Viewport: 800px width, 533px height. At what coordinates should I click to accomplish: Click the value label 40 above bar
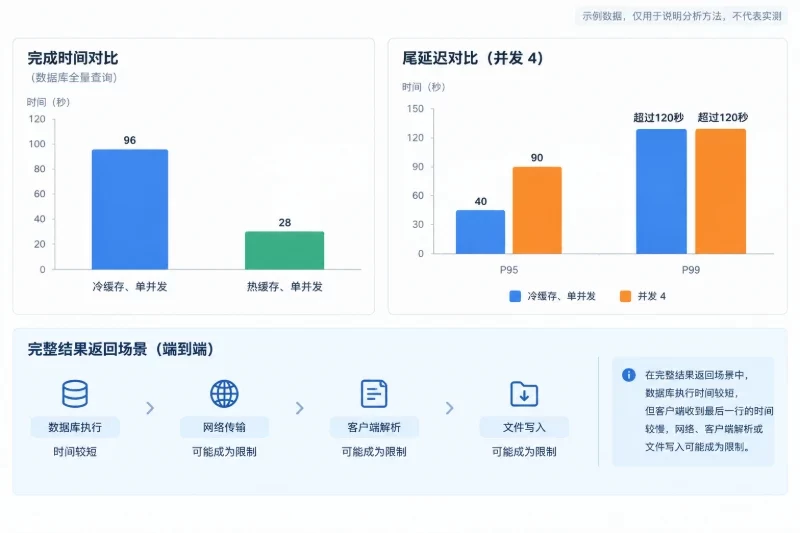tap(481, 201)
